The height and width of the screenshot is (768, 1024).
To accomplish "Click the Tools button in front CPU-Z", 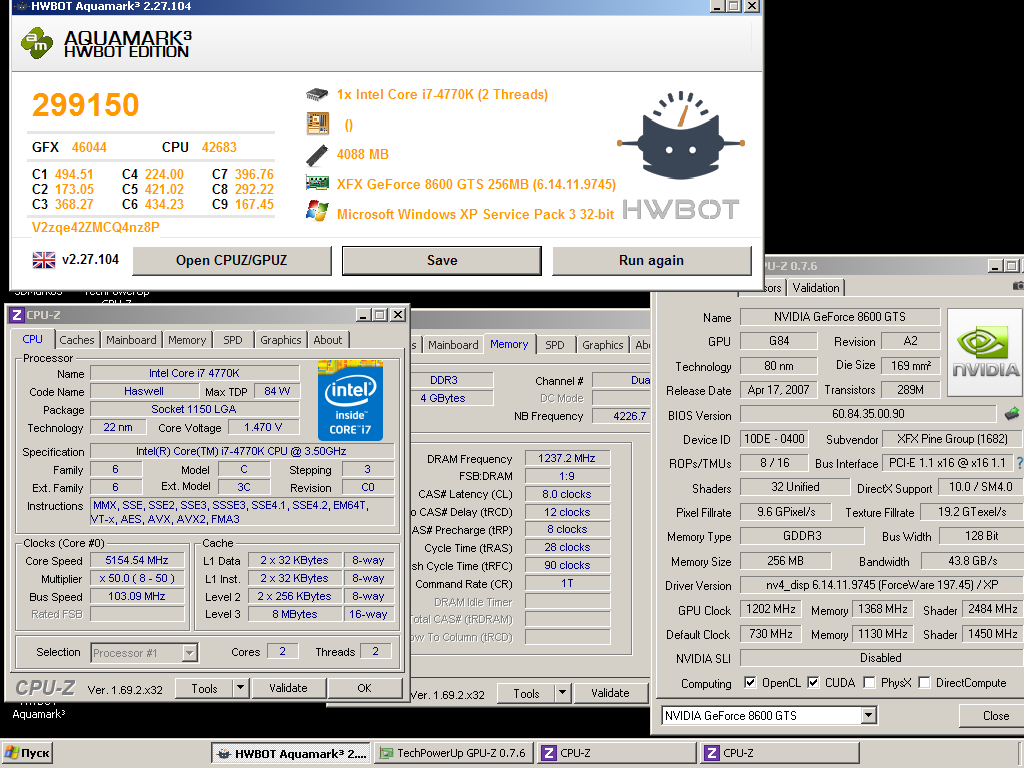I will pos(204,688).
